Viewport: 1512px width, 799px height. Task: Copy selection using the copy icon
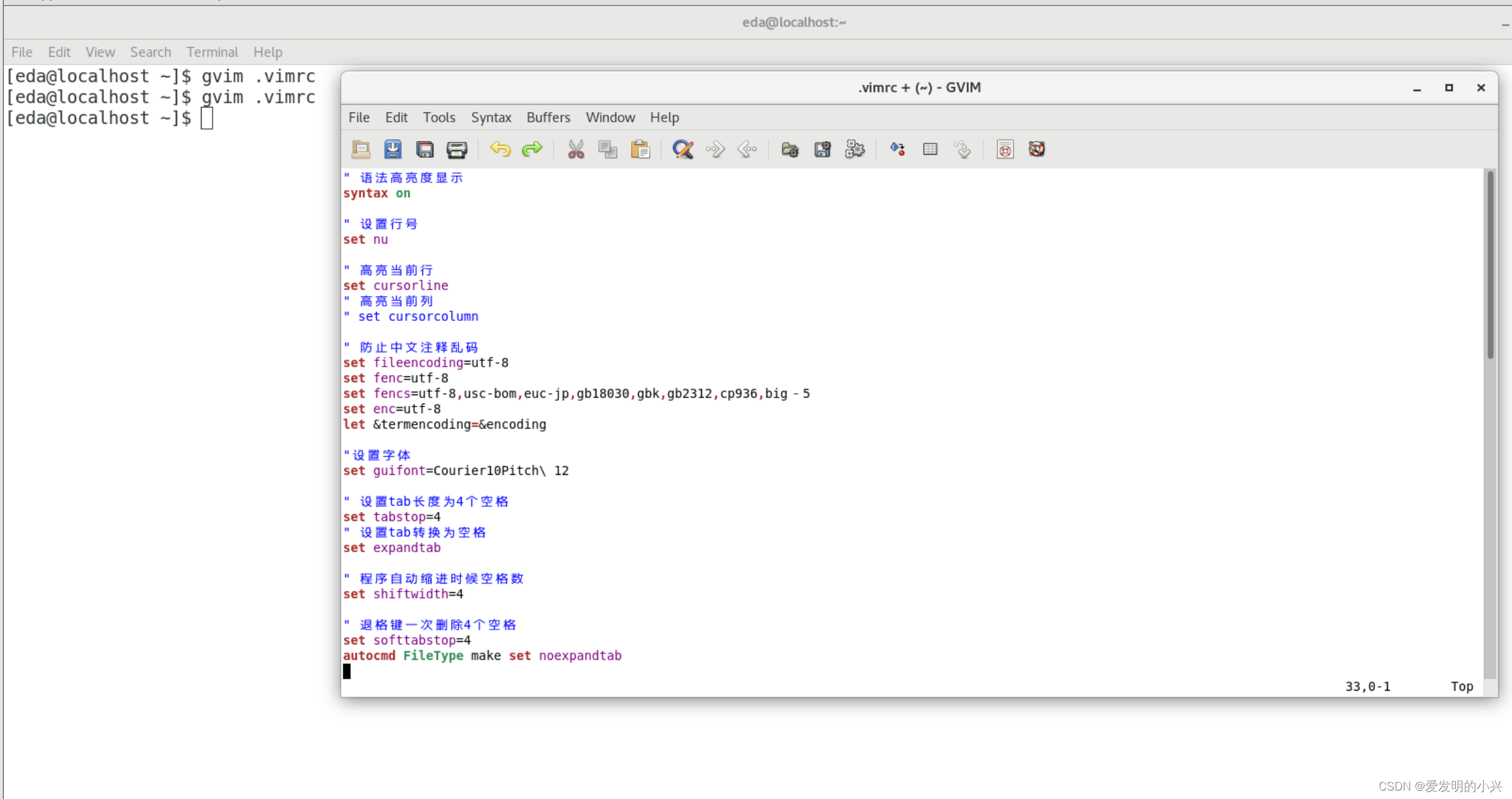coord(608,149)
